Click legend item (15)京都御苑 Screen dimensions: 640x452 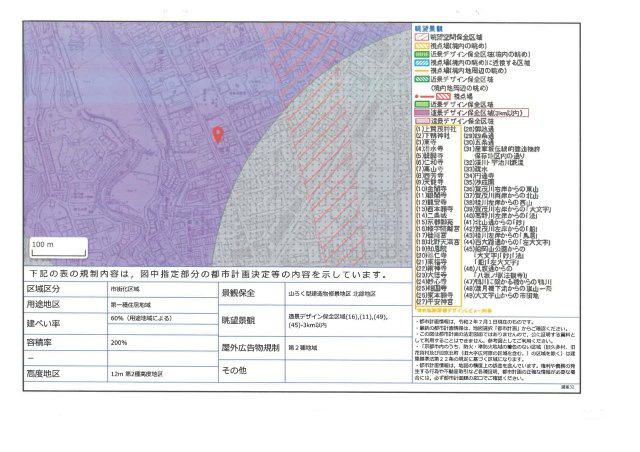(x=434, y=222)
